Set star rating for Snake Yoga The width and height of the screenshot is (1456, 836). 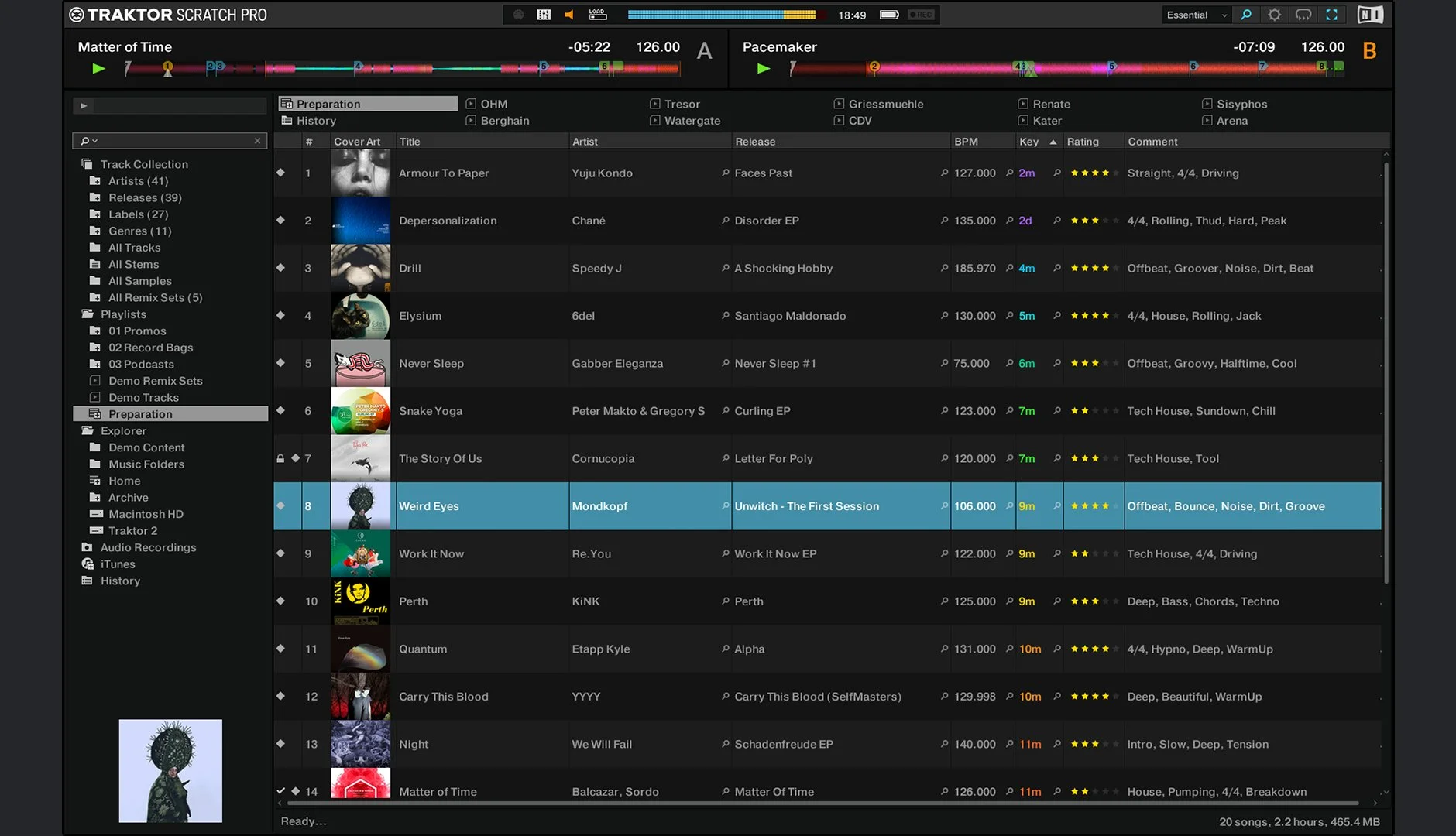click(x=1094, y=411)
